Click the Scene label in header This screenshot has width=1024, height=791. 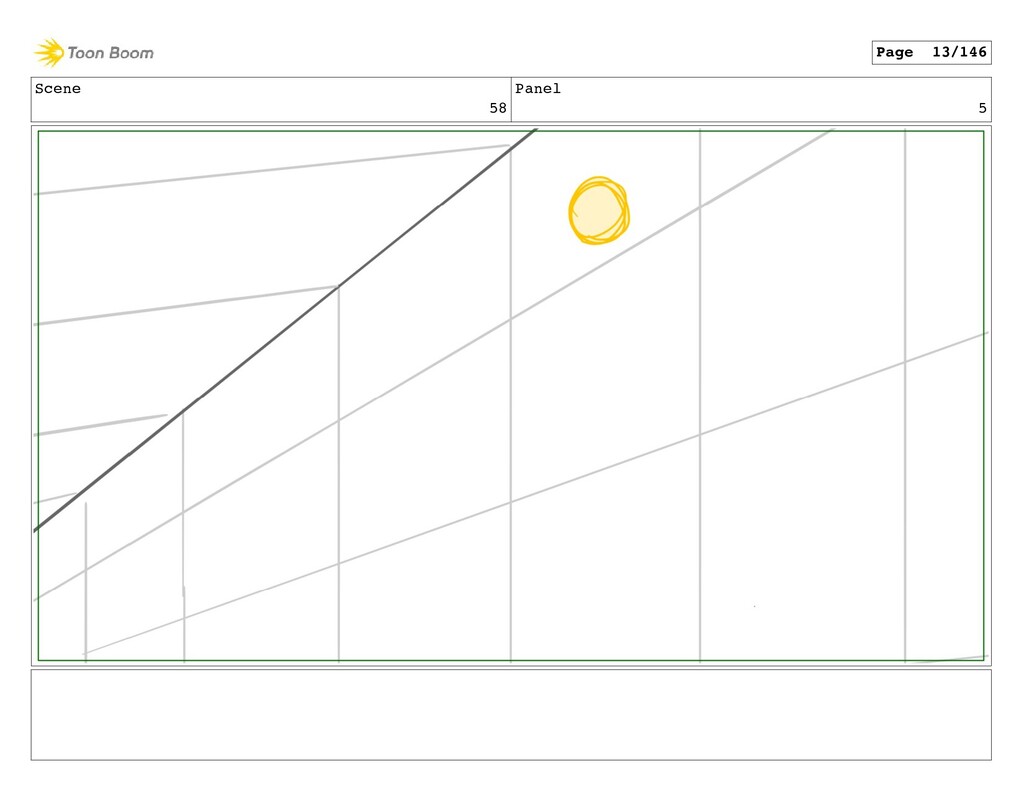click(57, 89)
